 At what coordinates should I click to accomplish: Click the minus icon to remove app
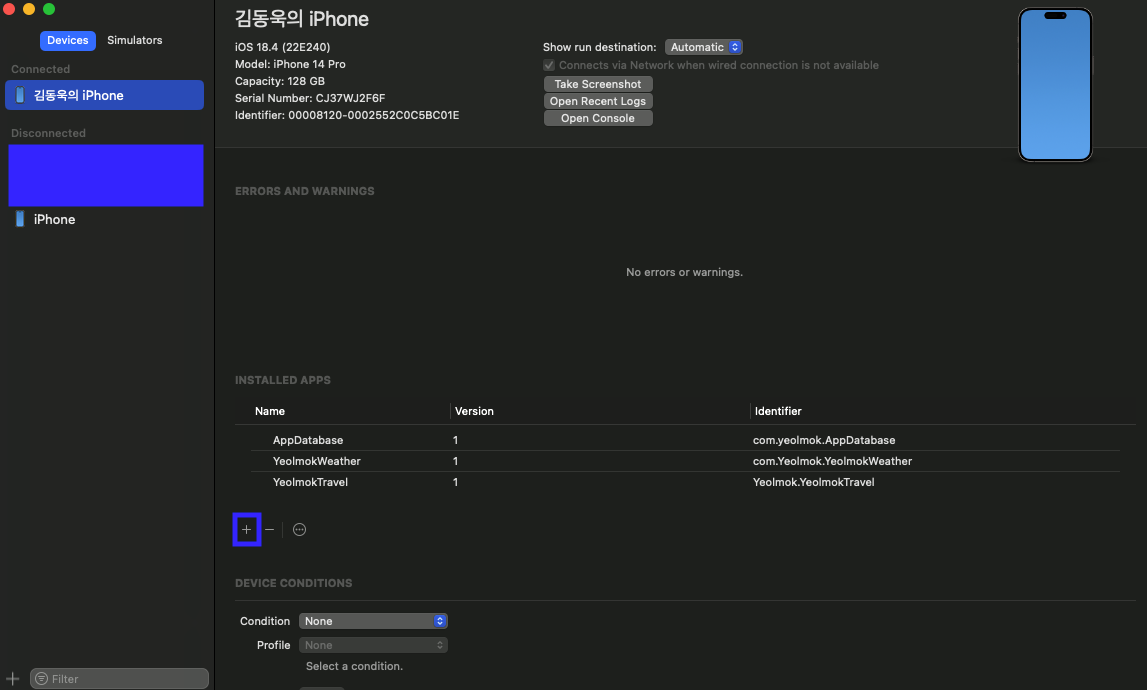270,529
